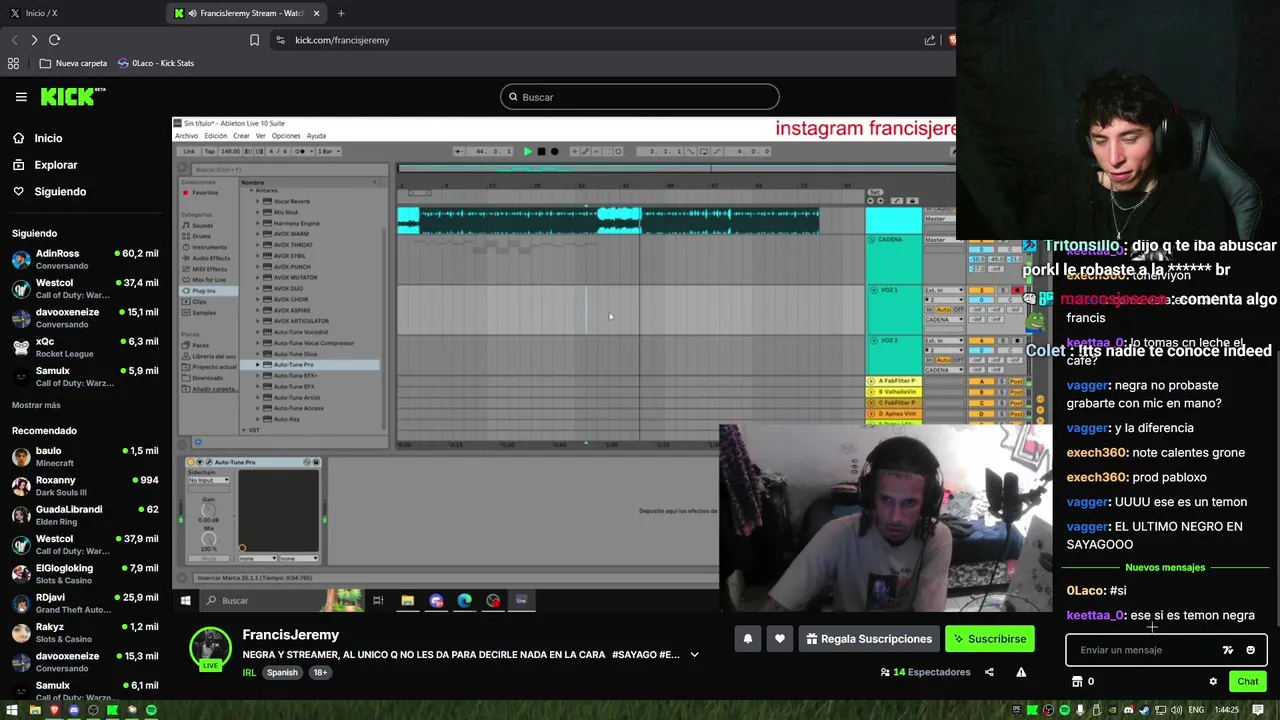Reload the browser page
This screenshot has width=1280, height=720.
(54, 40)
